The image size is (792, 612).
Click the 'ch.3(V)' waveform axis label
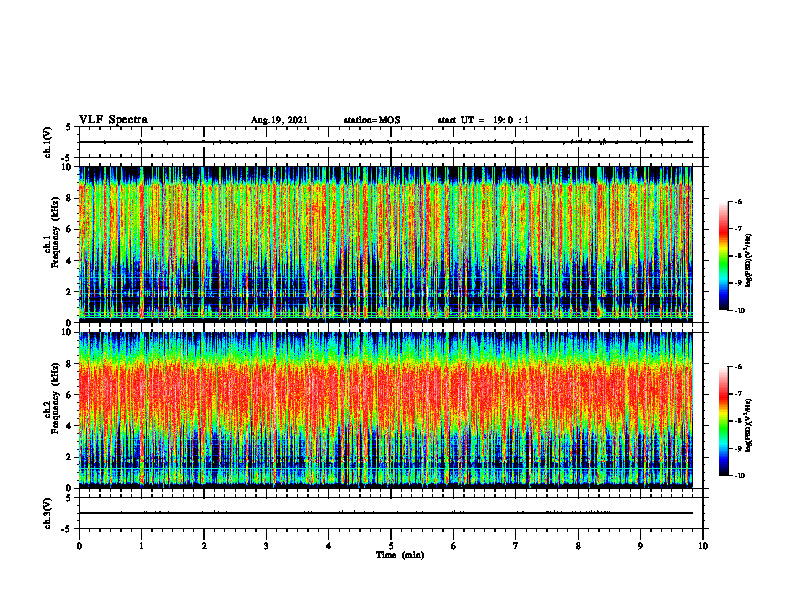click(x=48, y=513)
